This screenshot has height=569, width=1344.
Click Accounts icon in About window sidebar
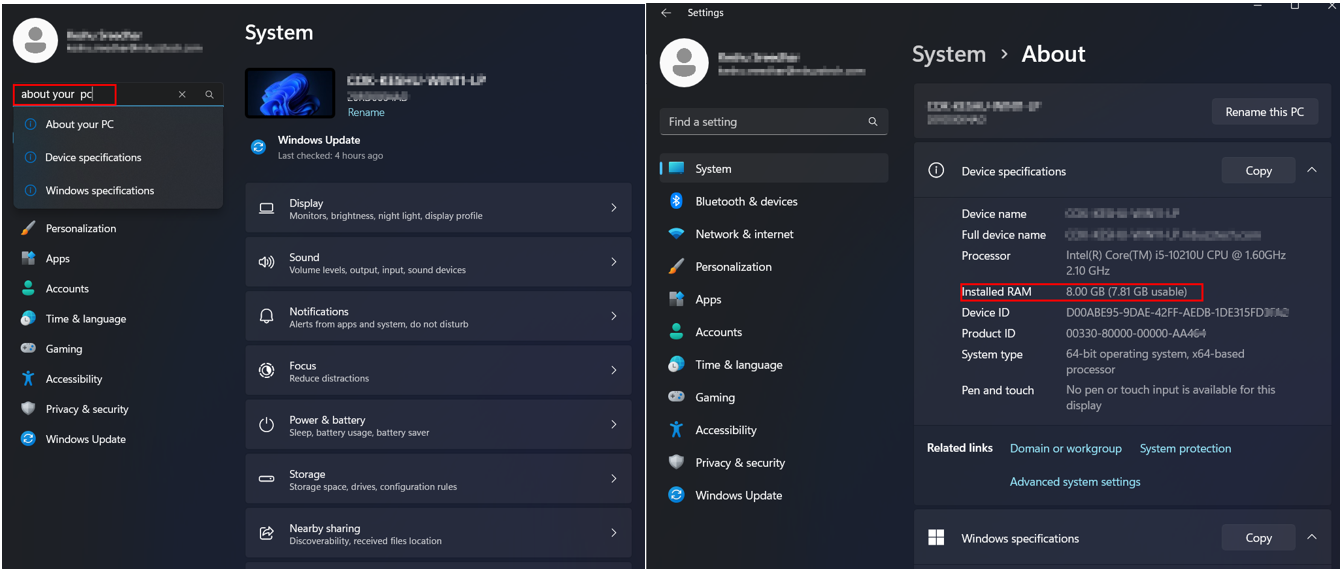coord(676,332)
